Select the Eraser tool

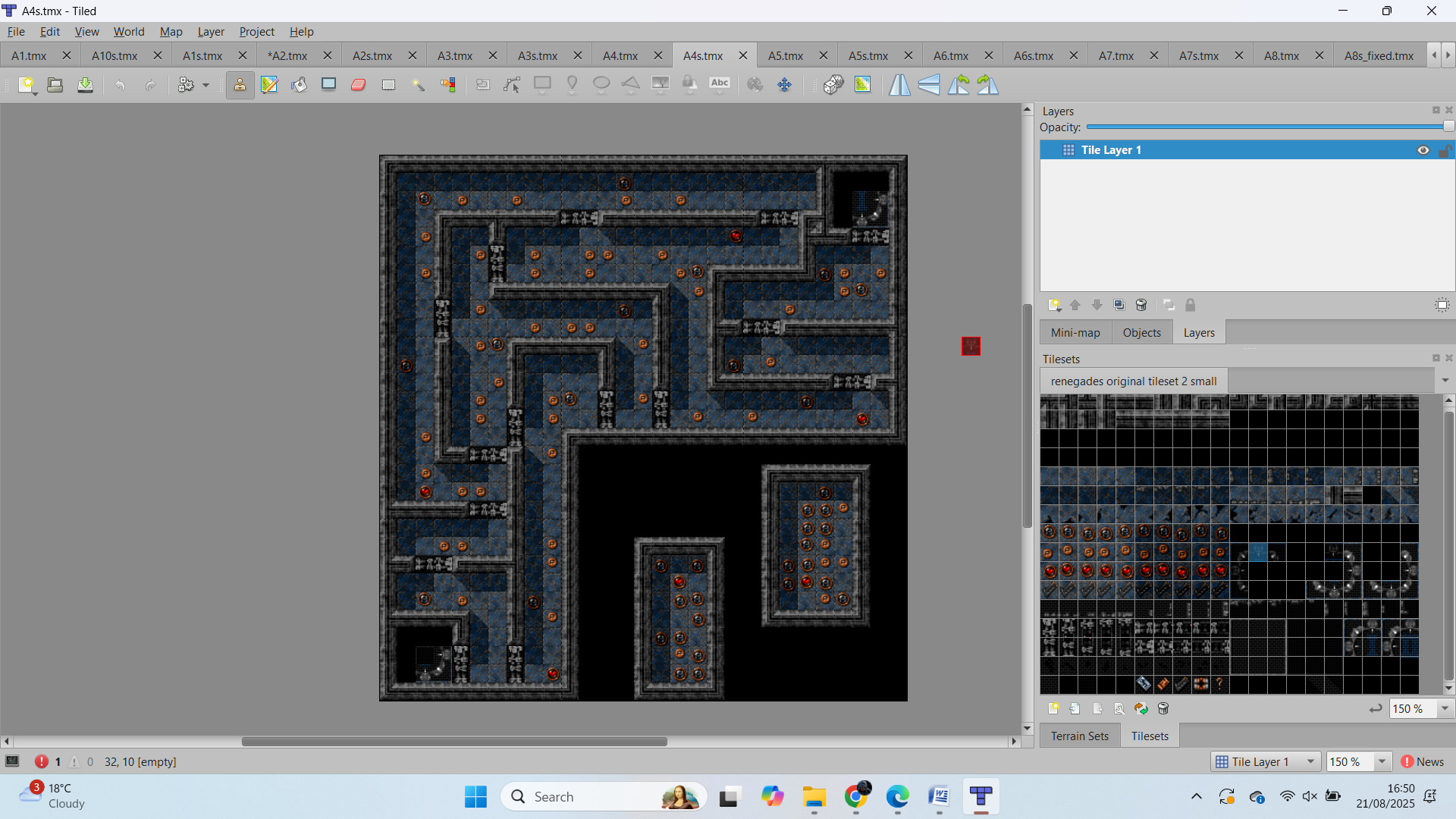click(x=359, y=85)
